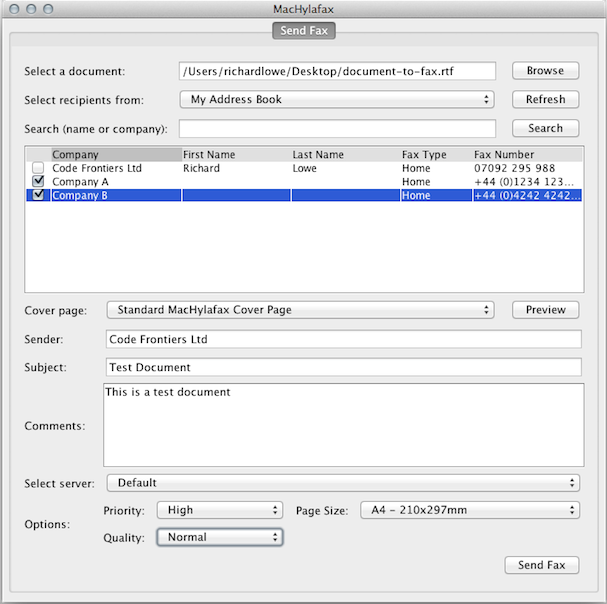Click Company A fax number +44 (0)1234
Screen dimensions: 607x604
(x=524, y=182)
